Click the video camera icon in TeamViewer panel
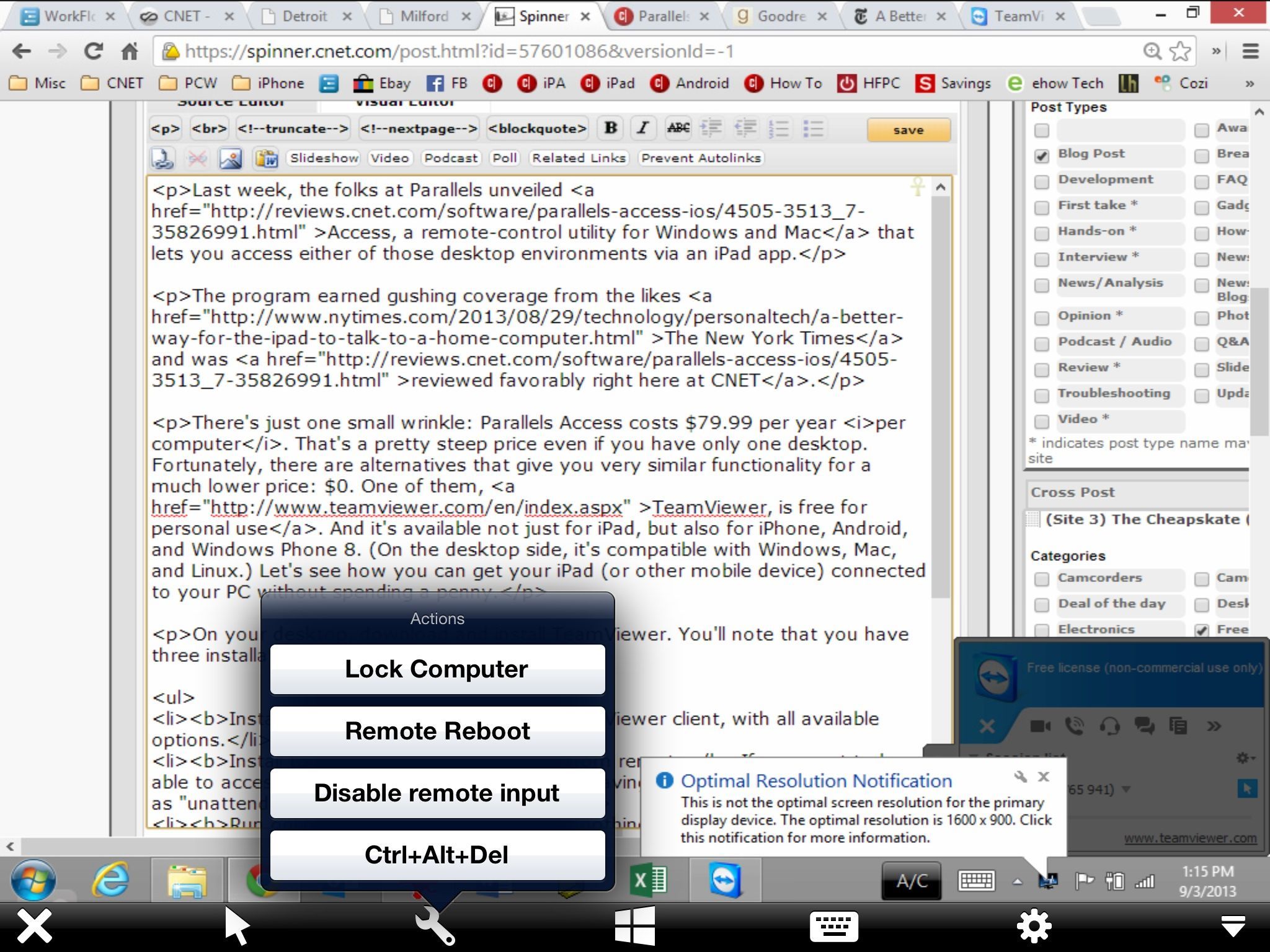Viewport: 1270px width, 952px height. [x=1040, y=726]
